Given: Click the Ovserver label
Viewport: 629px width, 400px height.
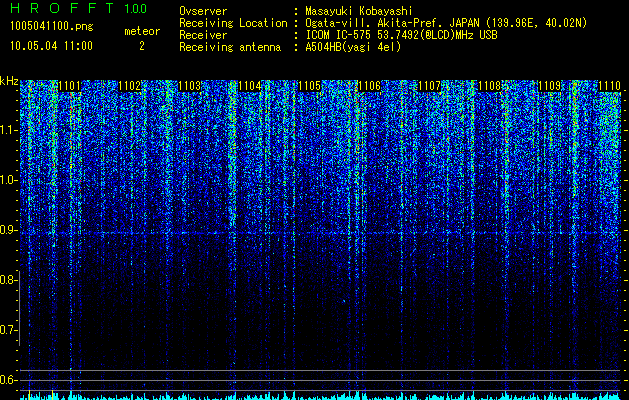Looking at the screenshot, I should tap(203, 11).
